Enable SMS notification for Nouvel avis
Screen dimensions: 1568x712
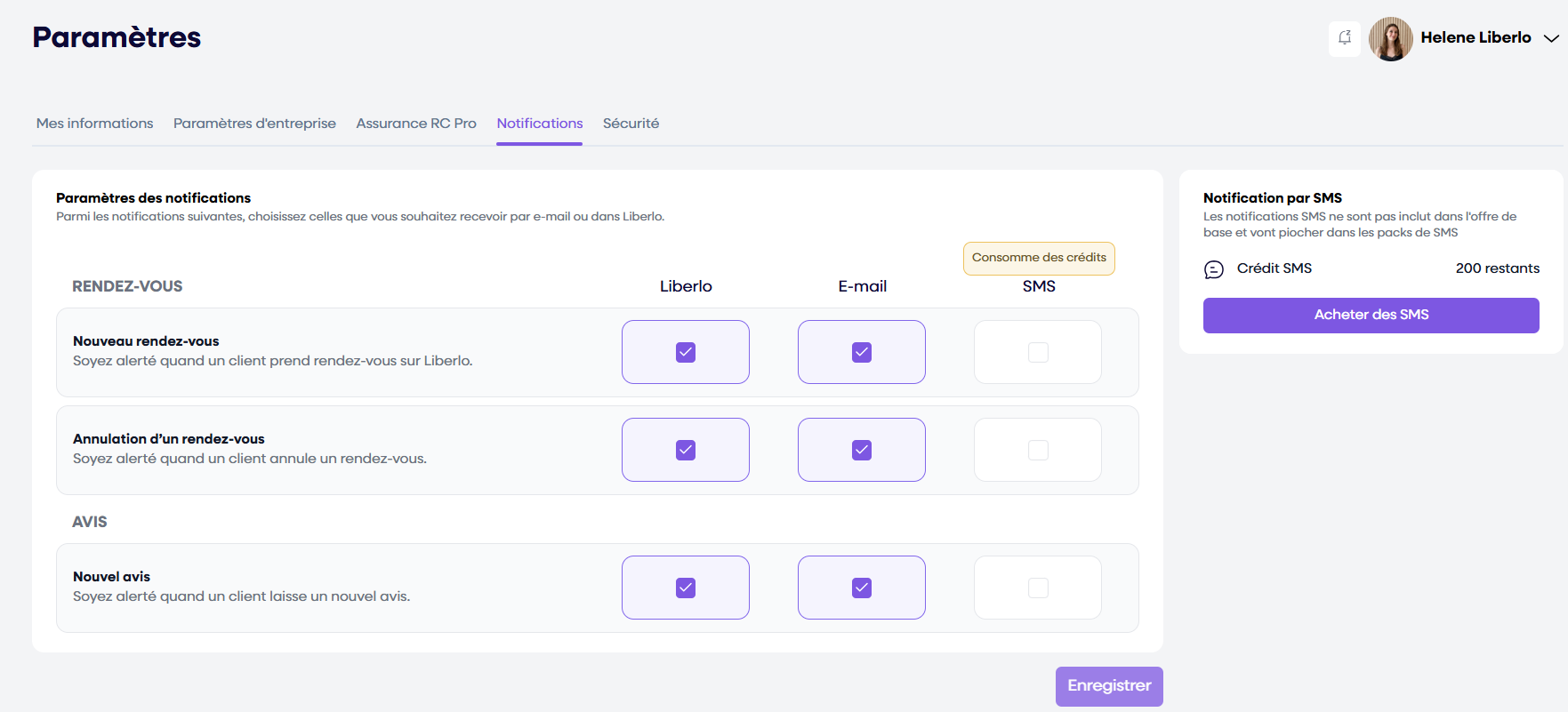[1038, 588]
